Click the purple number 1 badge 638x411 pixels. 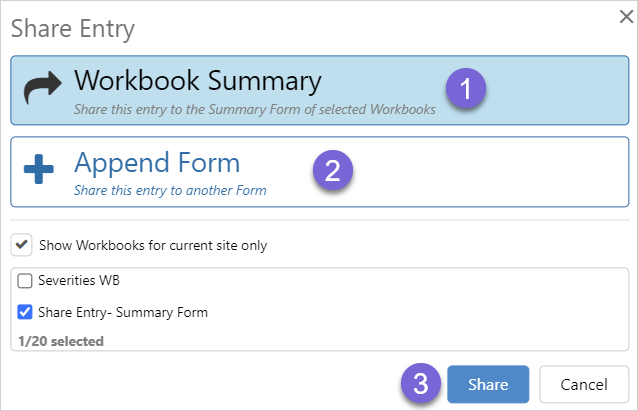[463, 87]
